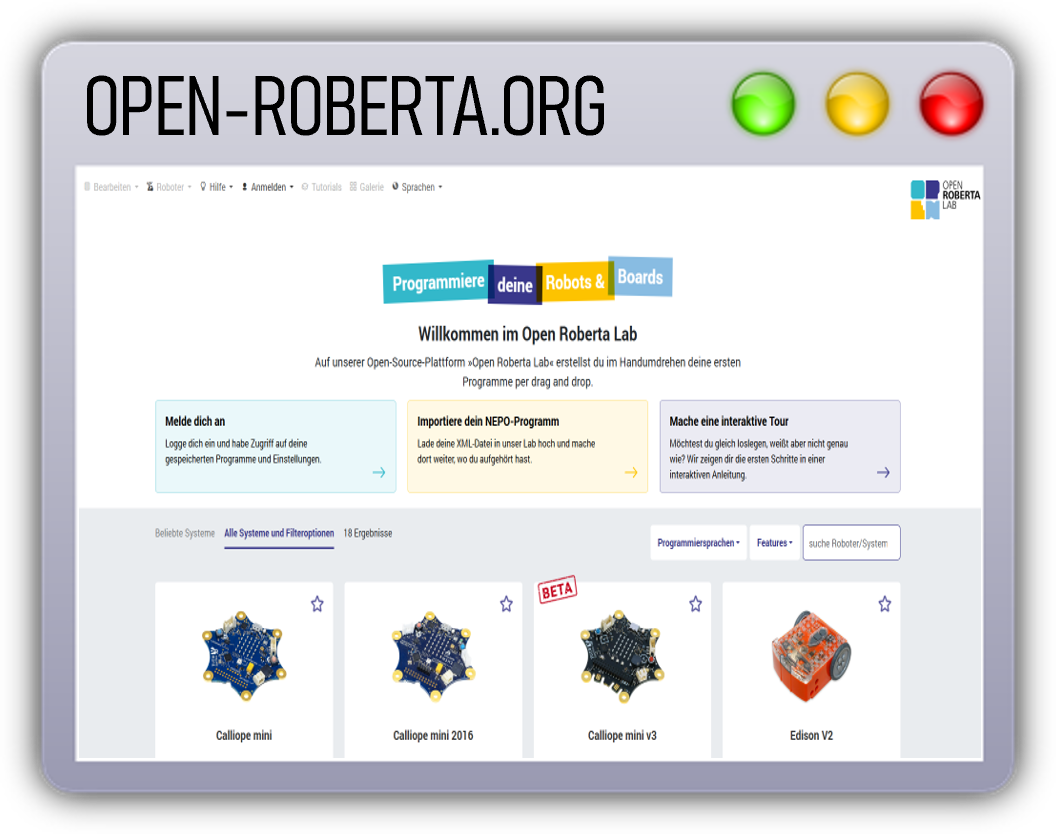
Task: Click arrow in interactive tour card
Action: [883, 473]
